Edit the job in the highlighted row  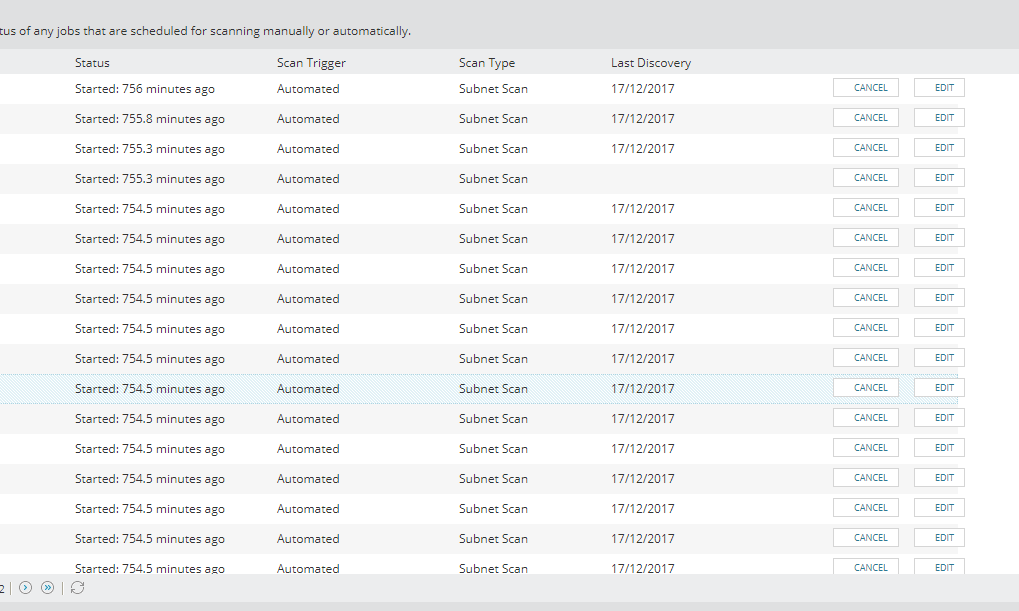point(939,387)
